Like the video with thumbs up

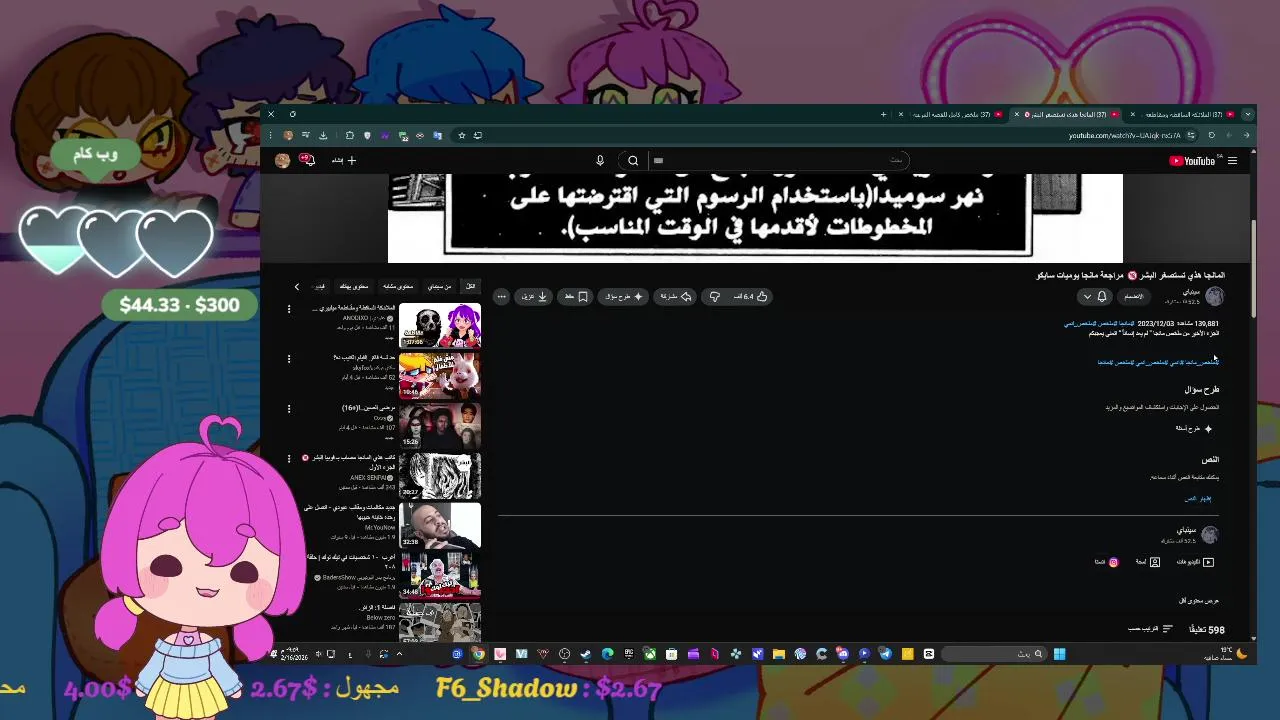(x=752, y=296)
